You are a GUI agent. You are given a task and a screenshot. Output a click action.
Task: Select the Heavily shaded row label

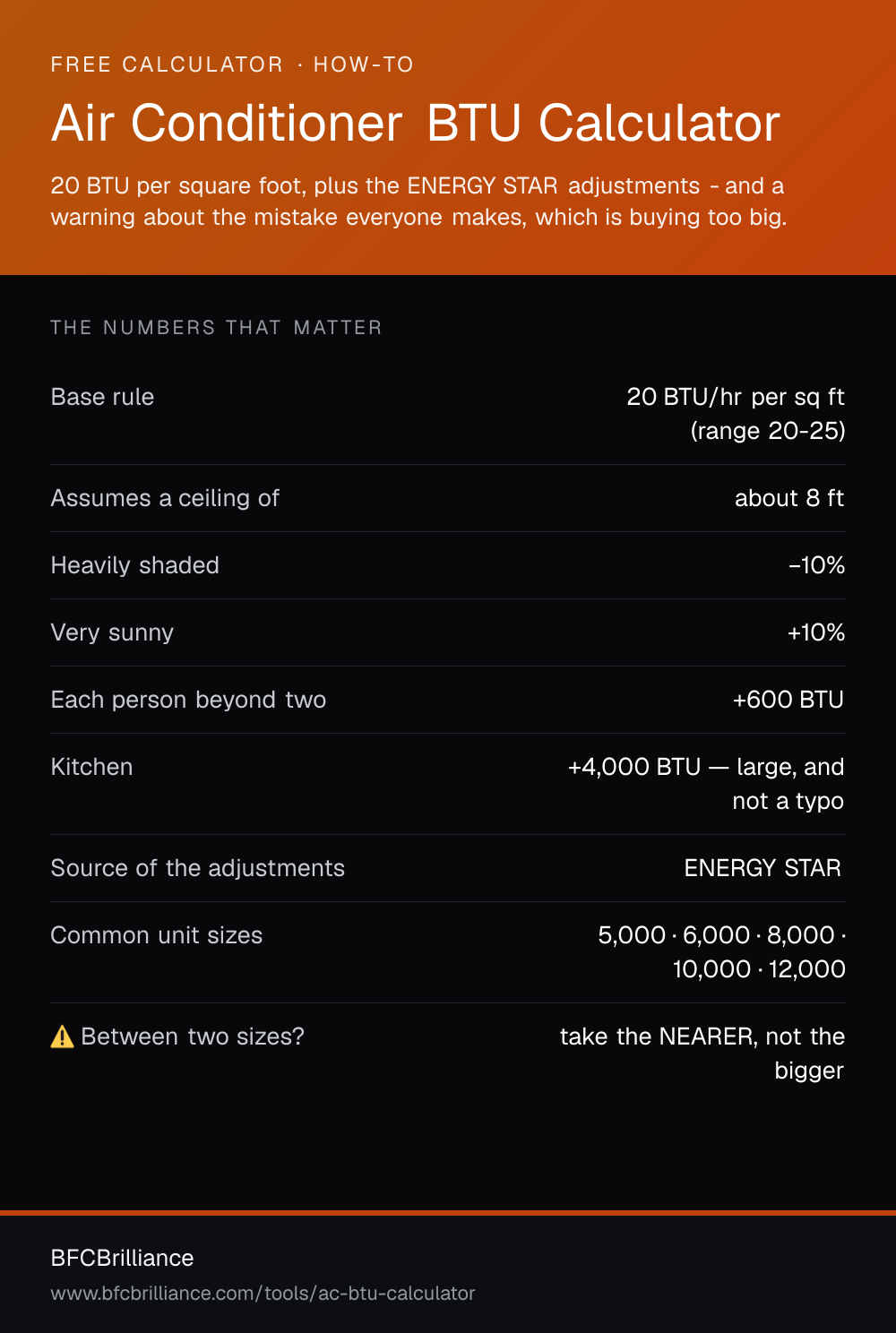tap(135, 565)
